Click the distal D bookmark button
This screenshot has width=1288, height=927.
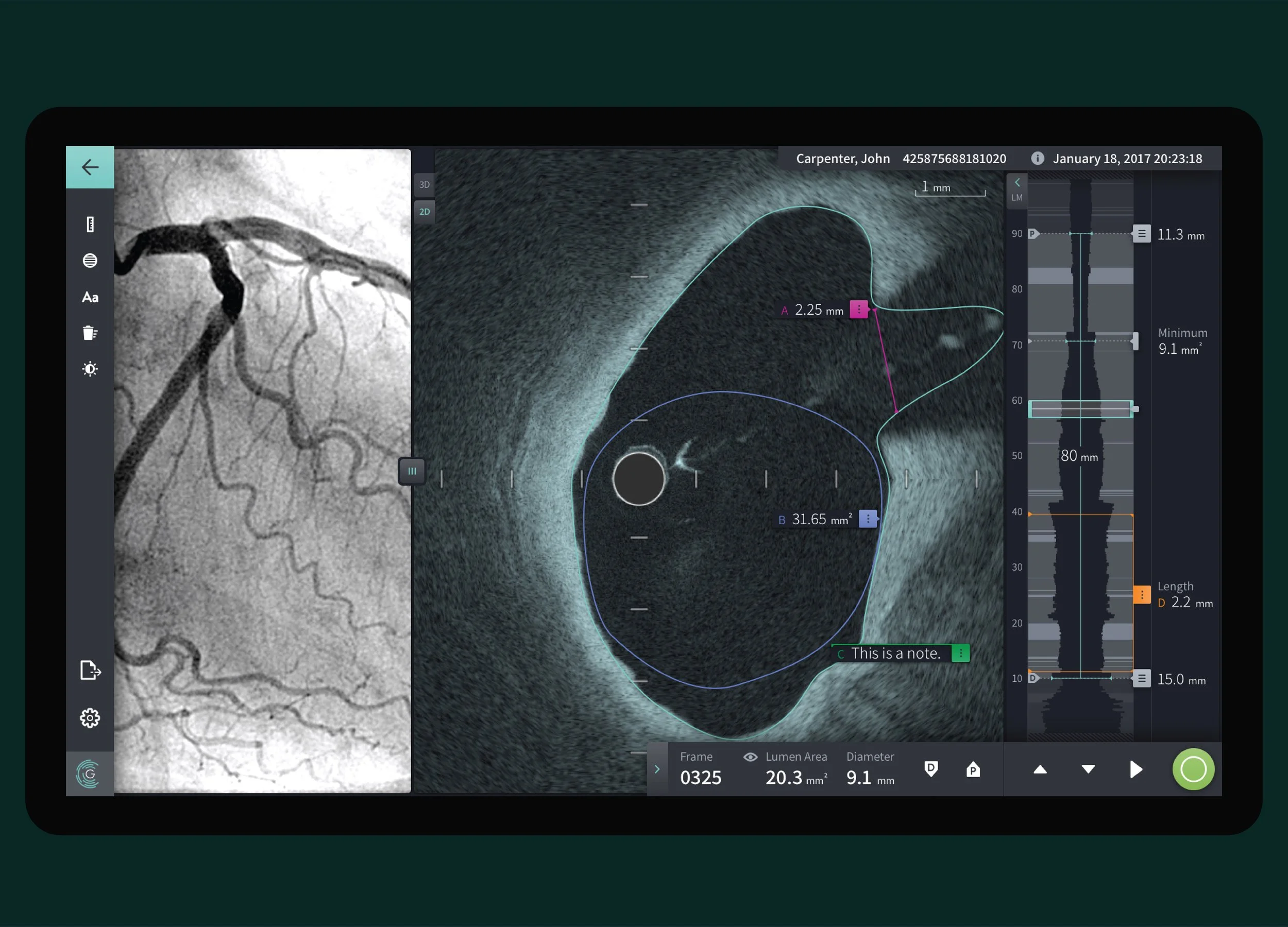tap(931, 769)
